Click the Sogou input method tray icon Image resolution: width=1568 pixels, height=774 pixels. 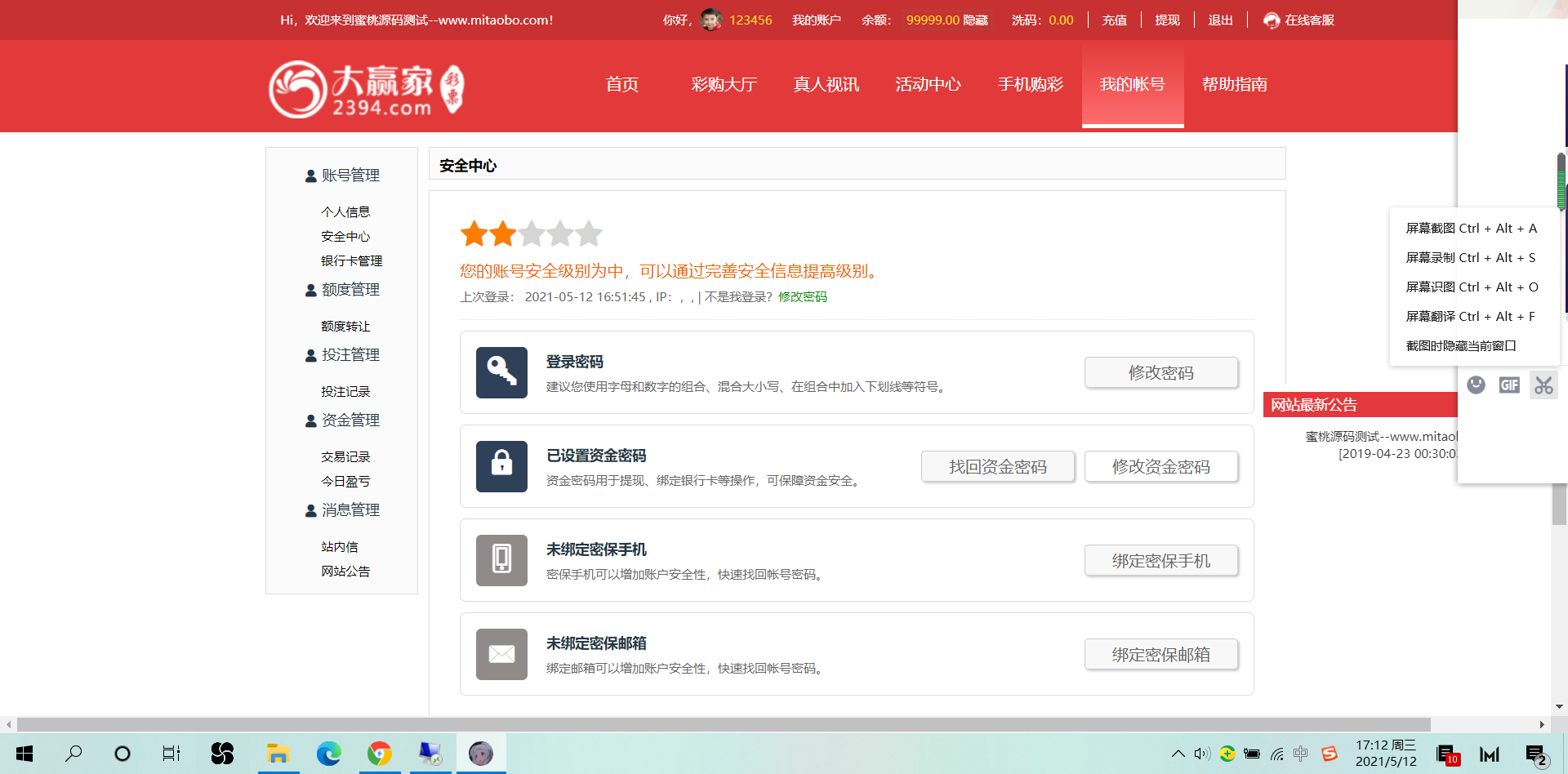click(x=1330, y=754)
